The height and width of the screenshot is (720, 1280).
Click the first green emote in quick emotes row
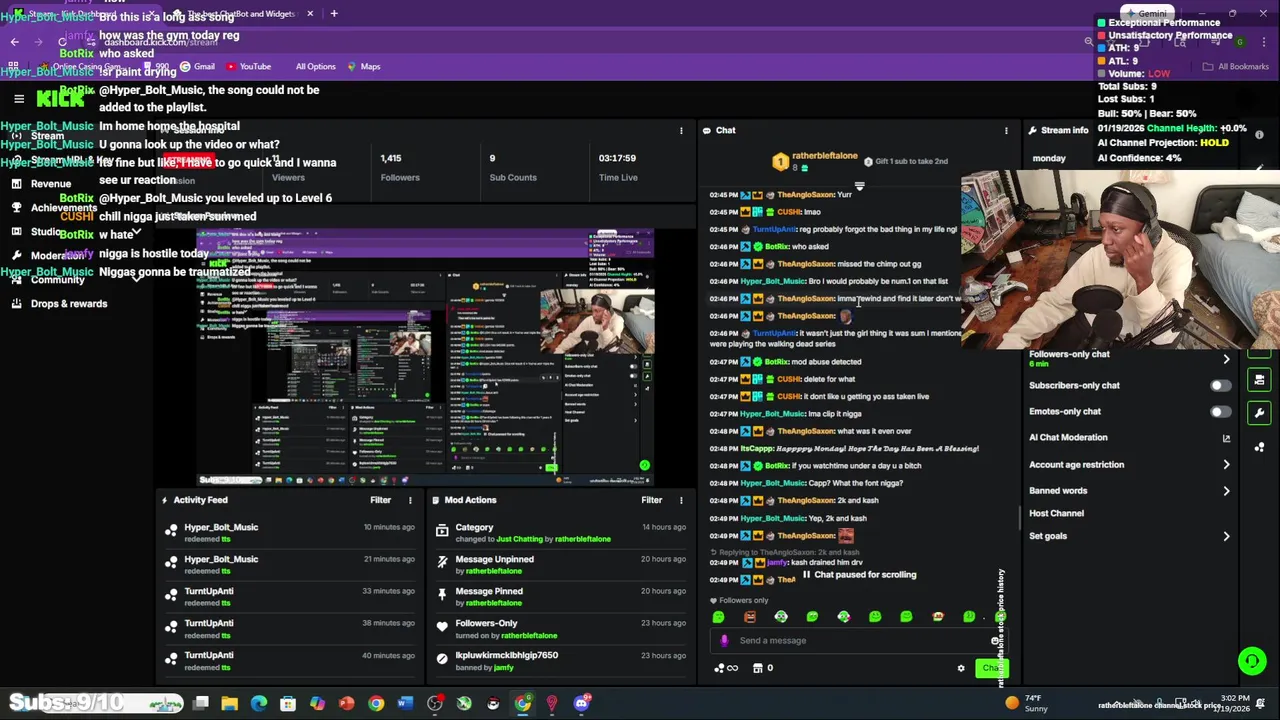718,617
